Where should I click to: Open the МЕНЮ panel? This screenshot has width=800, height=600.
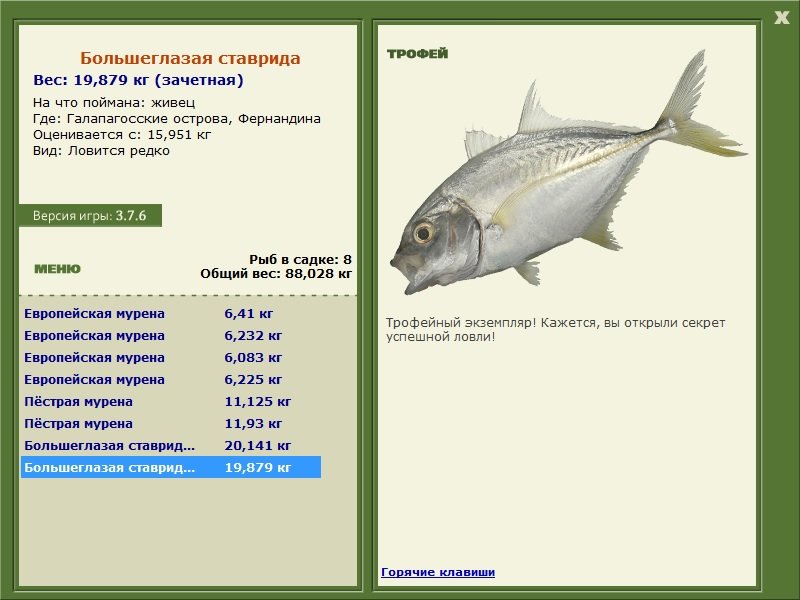(60, 268)
